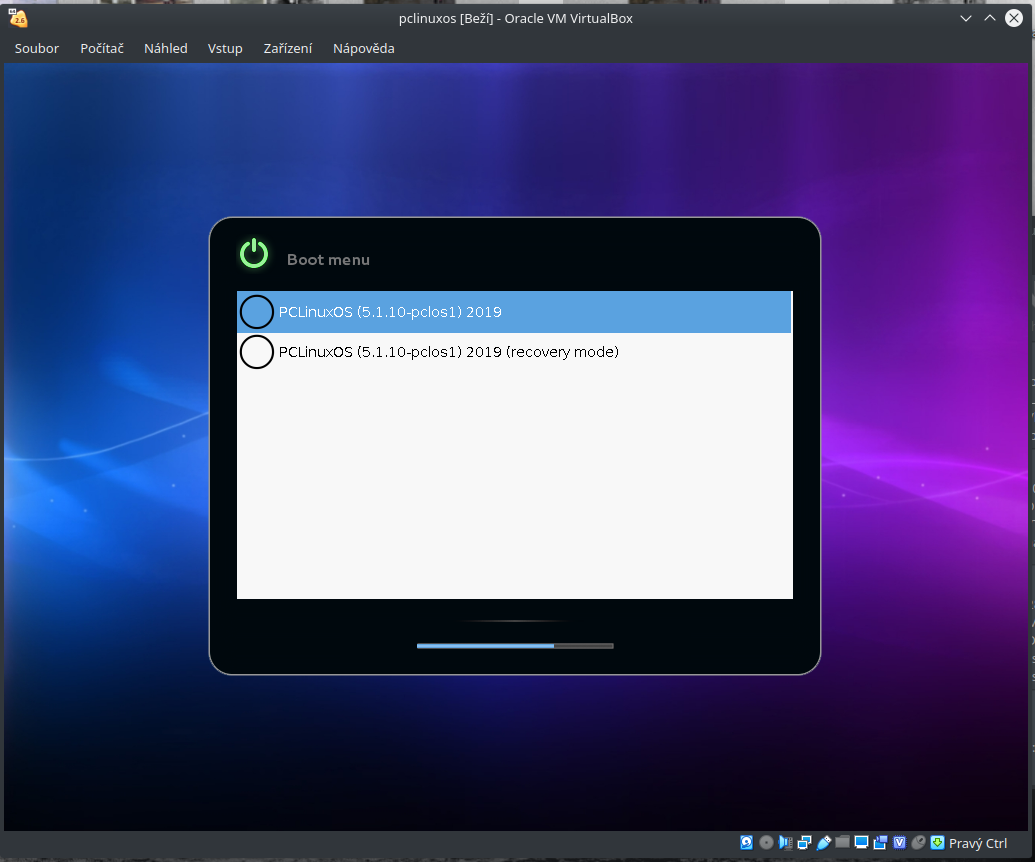Viewport: 1035px width, 862px height.
Task: Open the window options chevron
Action: coord(965,18)
